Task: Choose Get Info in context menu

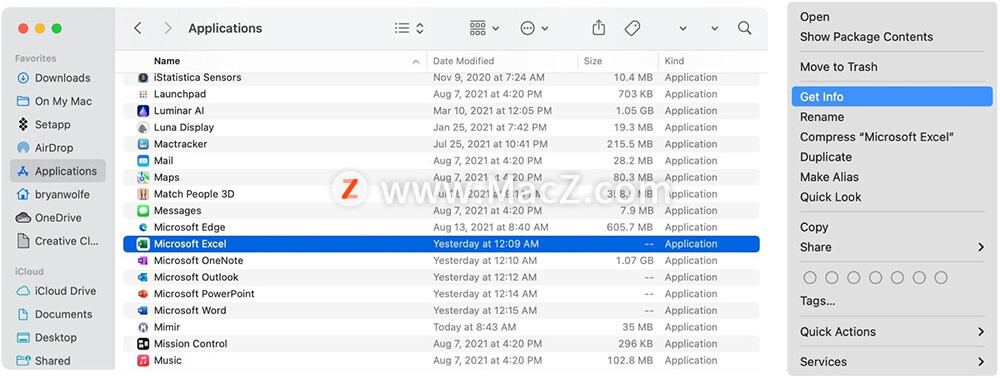Action: pyautogui.click(x=893, y=97)
